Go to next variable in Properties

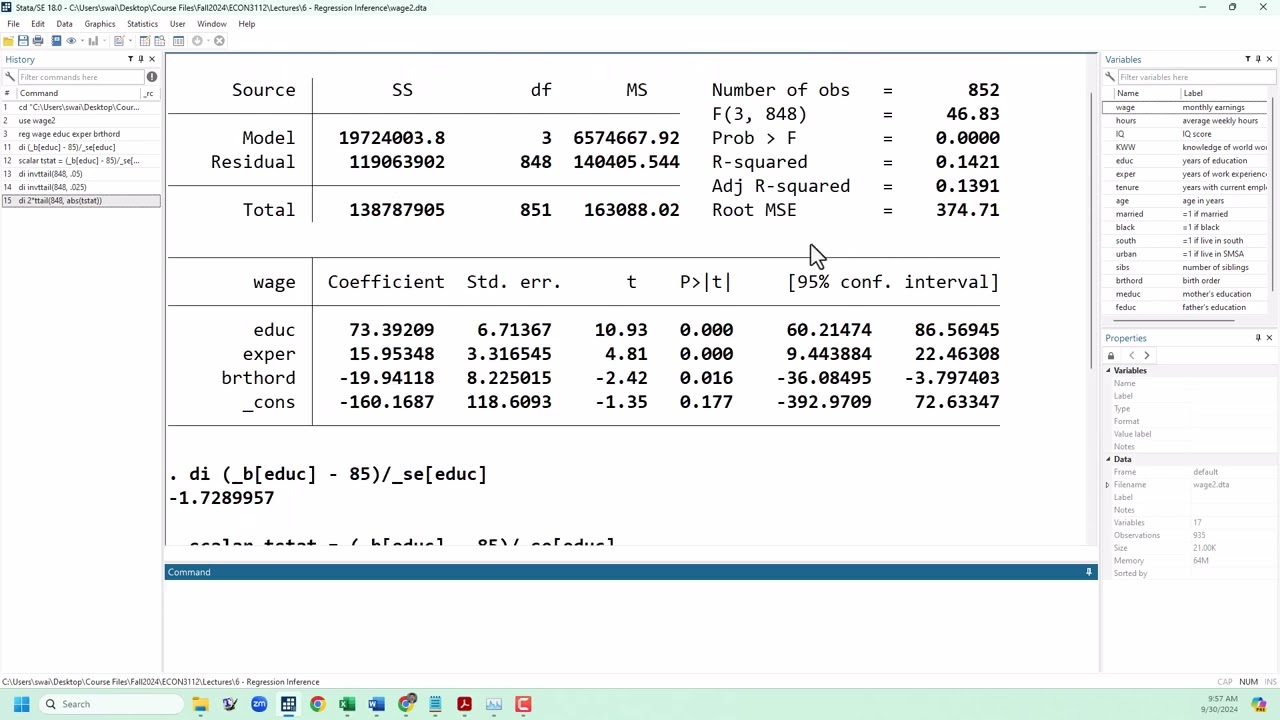click(1146, 355)
